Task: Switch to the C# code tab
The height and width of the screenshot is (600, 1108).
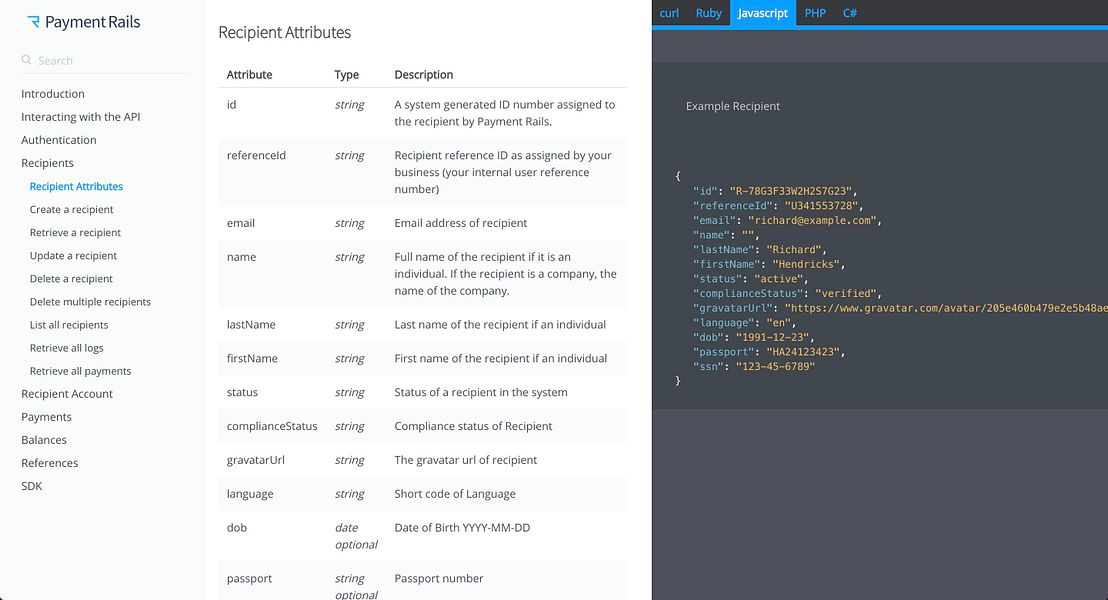Action: pyautogui.click(x=849, y=13)
